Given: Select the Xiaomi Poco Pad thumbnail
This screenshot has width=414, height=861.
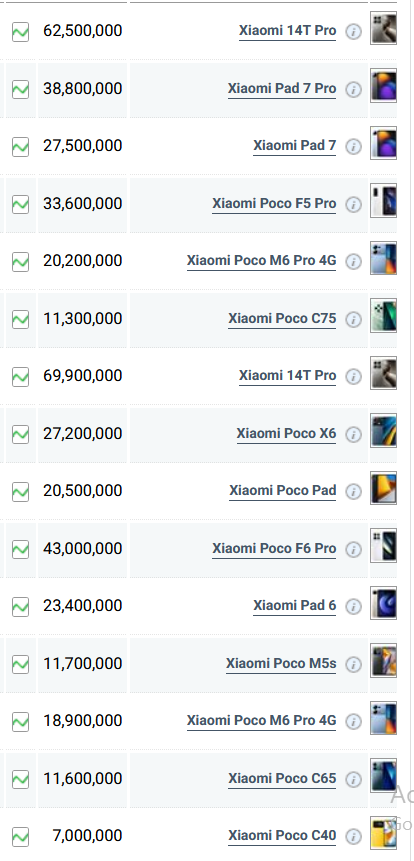Looking at the screenshot, I should click(x=383, y=488).
